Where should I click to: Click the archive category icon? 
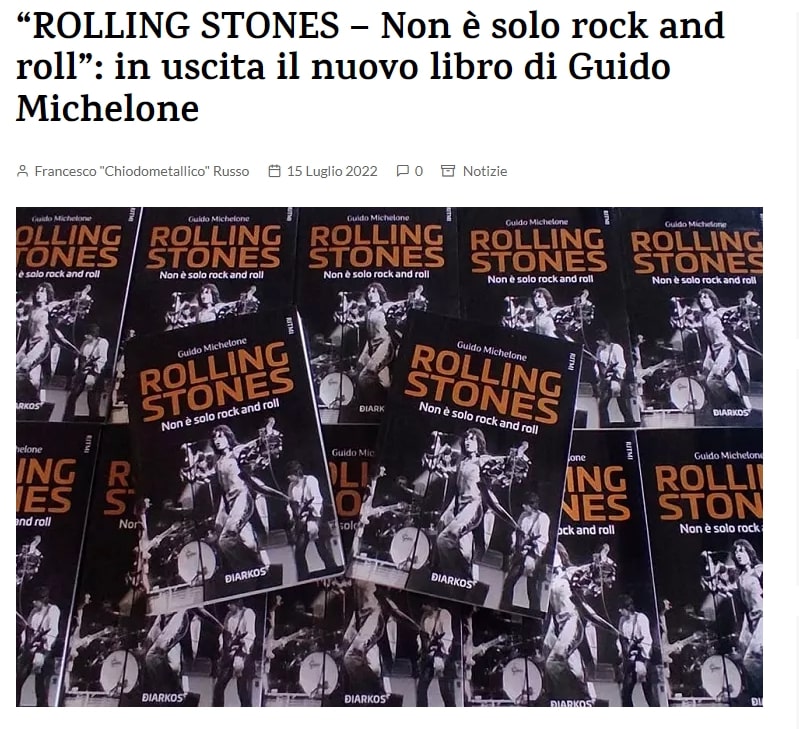click(448, 171)
